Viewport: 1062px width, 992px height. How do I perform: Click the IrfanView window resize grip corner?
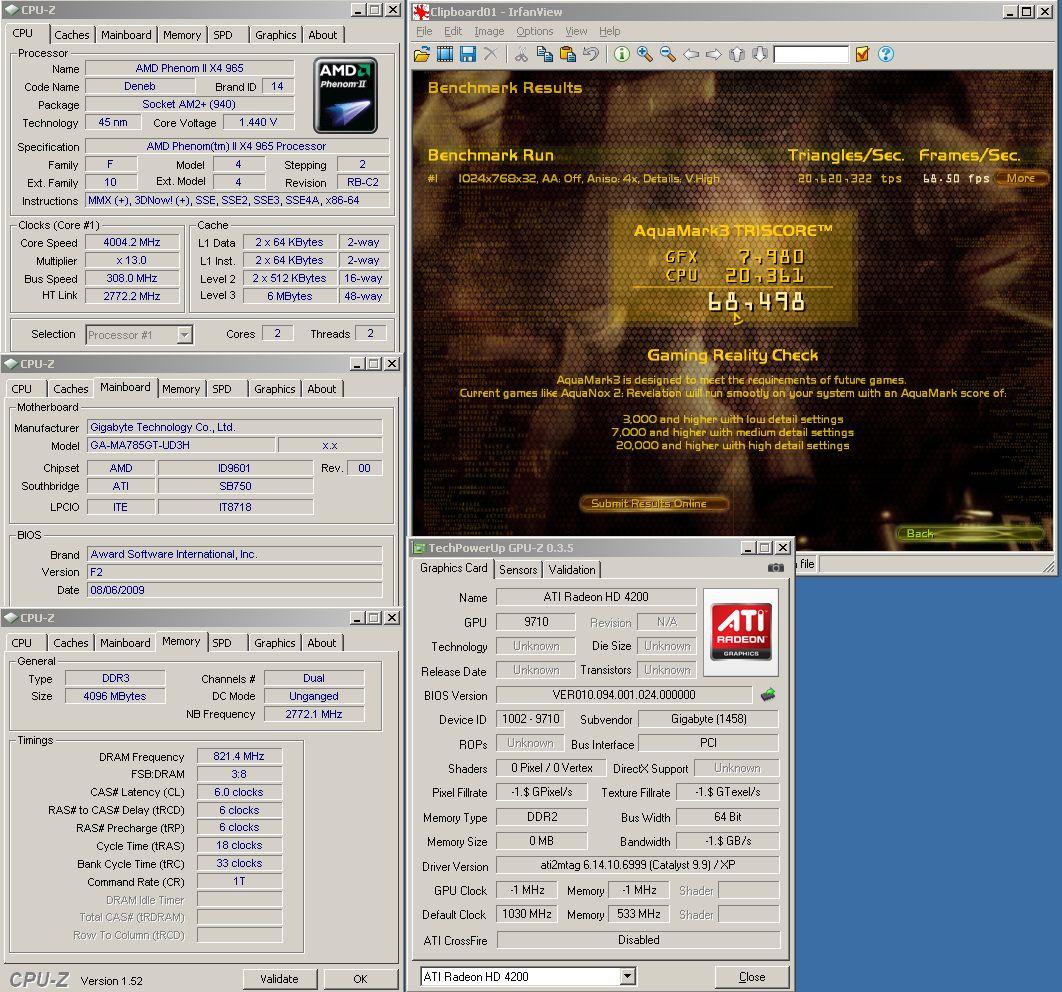(x=1049, y=567)
